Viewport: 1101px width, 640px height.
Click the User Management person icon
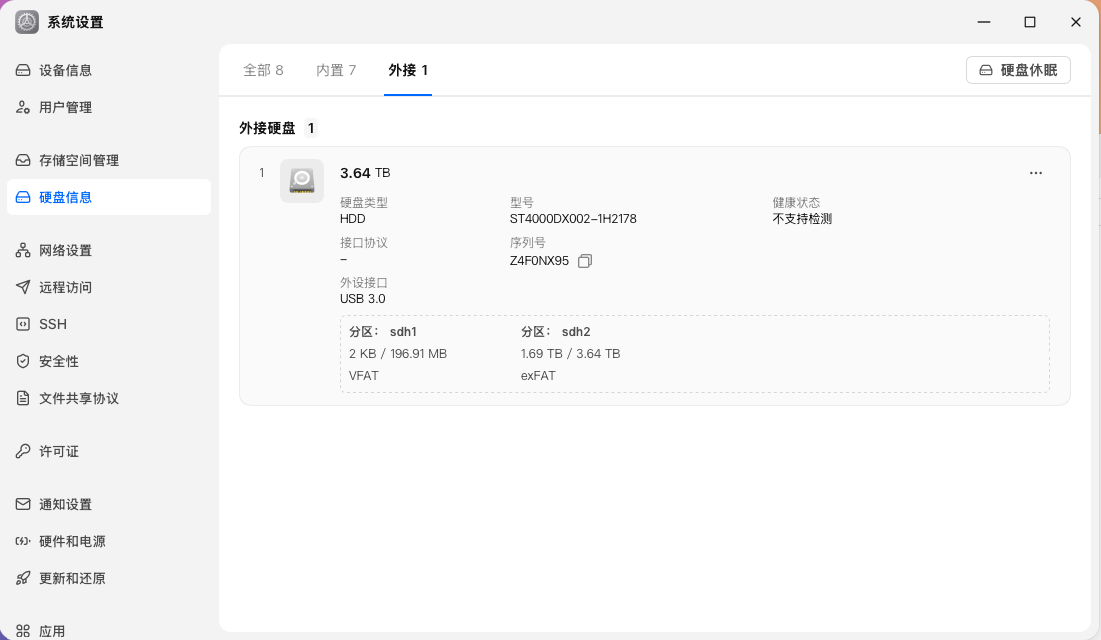[x=23, y=107]
